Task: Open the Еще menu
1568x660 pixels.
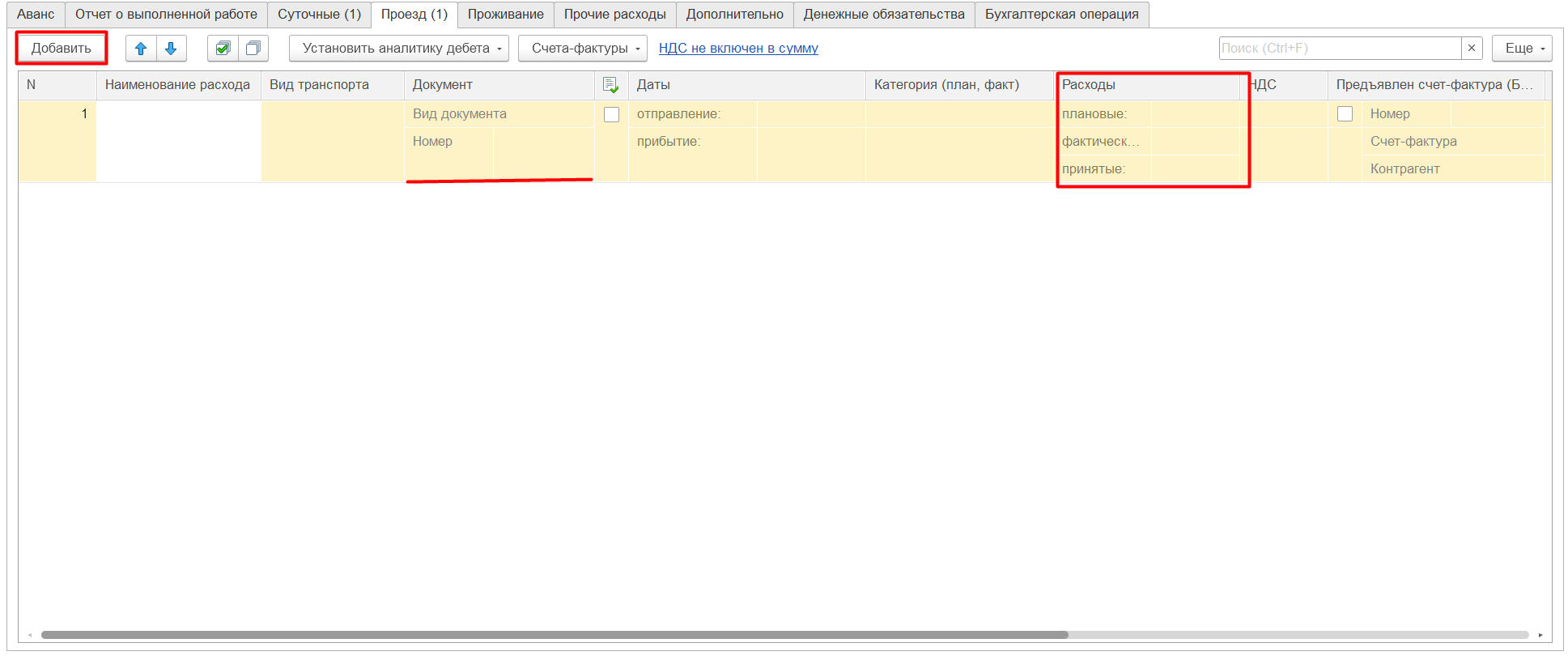Action: 1522,49
